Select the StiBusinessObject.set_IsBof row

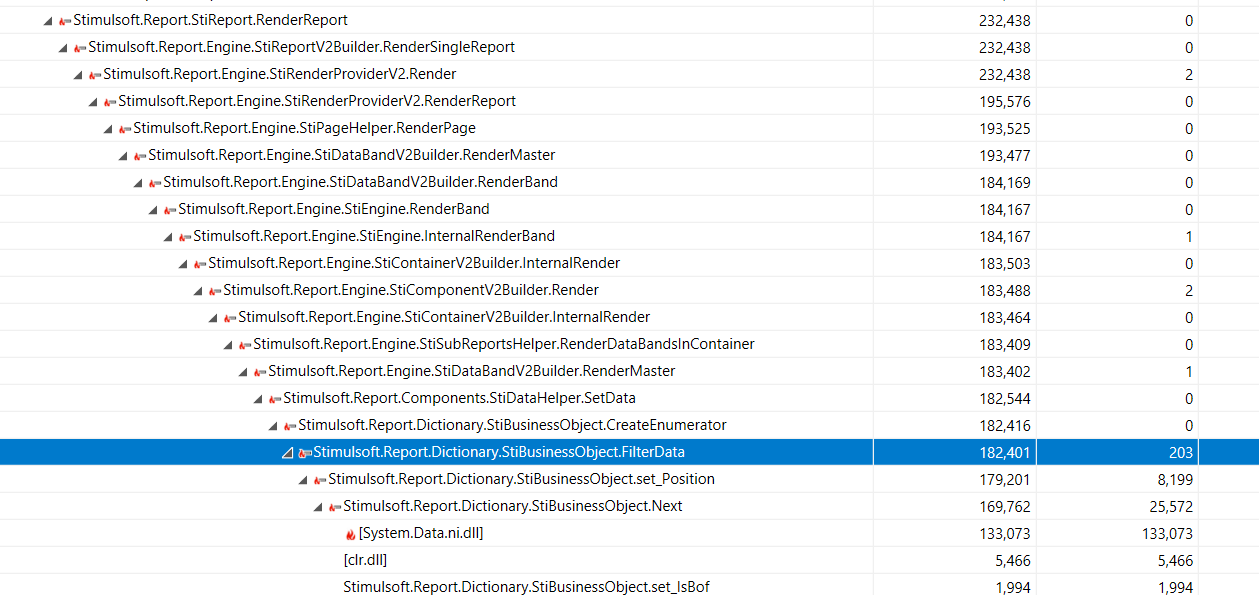coord(629,586)
